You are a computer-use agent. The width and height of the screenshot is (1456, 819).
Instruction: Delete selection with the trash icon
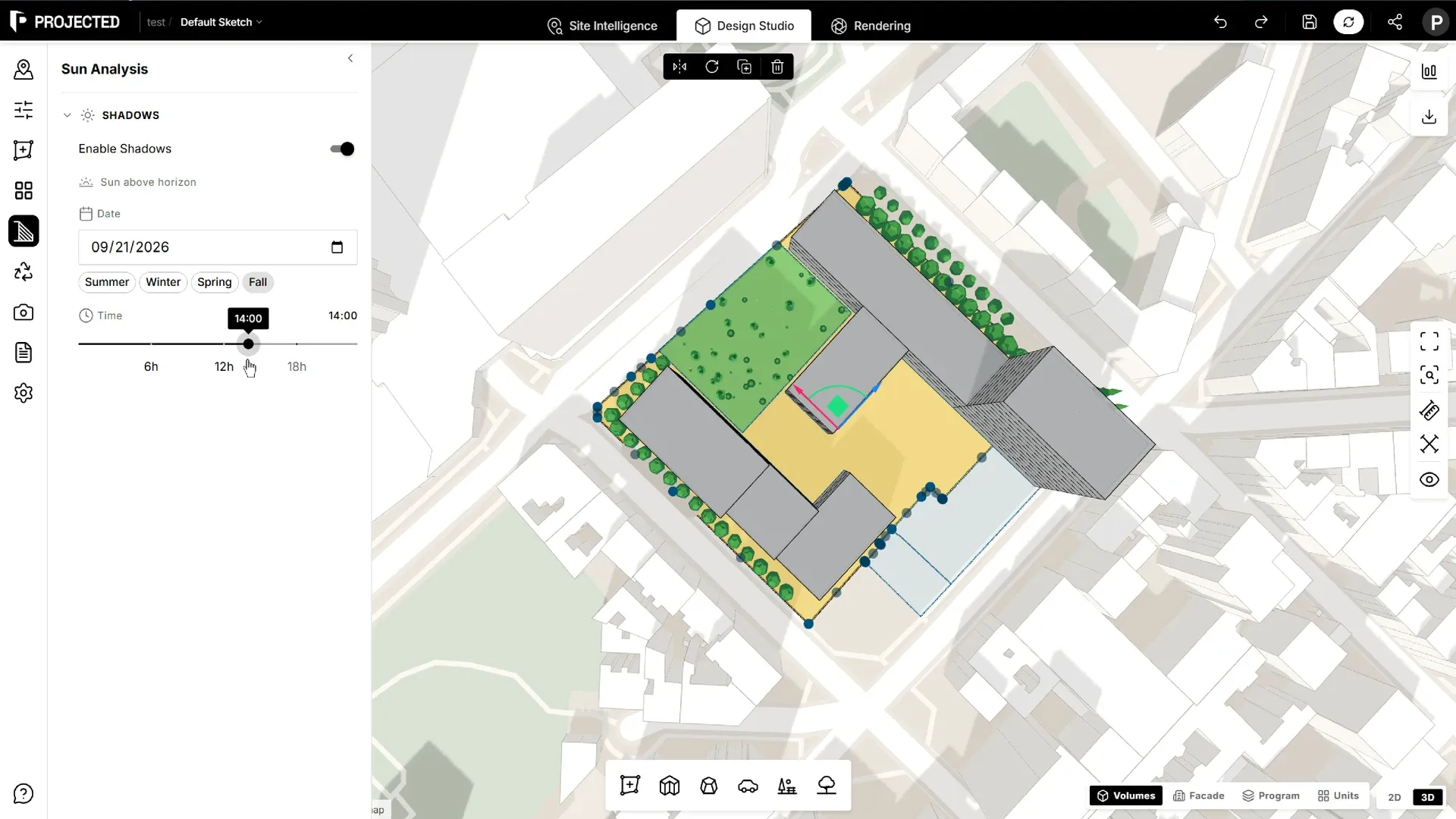click(x=777, y=67)
